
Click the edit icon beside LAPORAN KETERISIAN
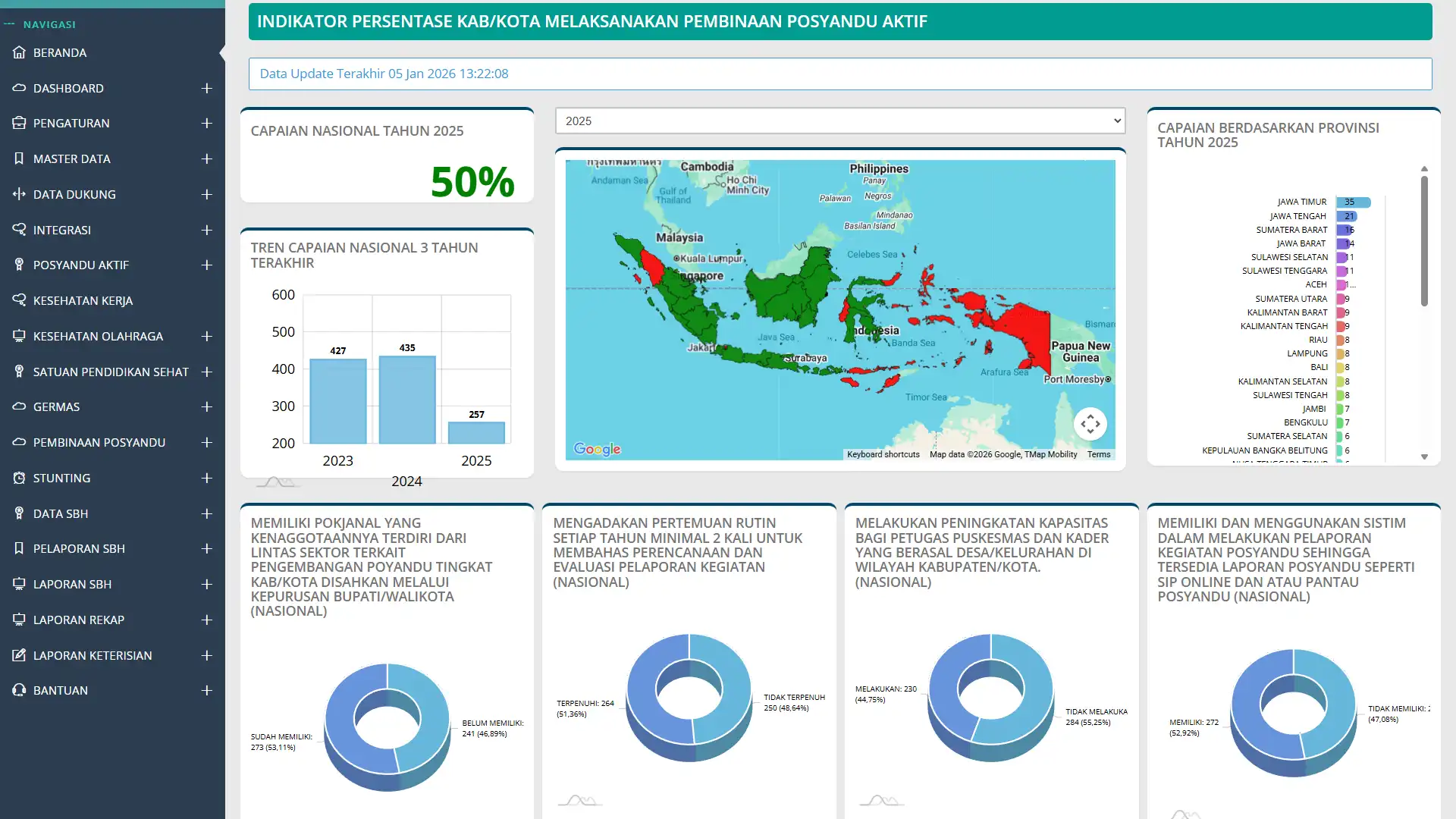19,655
